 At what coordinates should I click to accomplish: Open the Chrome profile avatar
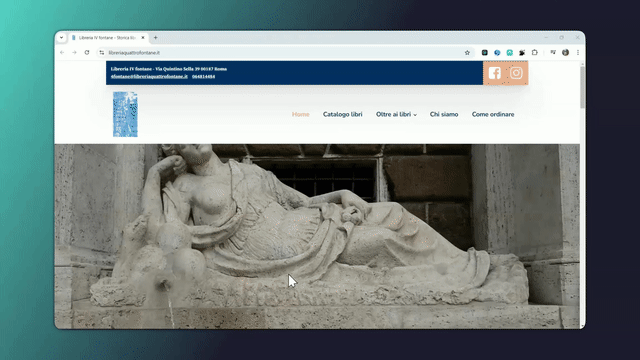(x=565, y=53)
